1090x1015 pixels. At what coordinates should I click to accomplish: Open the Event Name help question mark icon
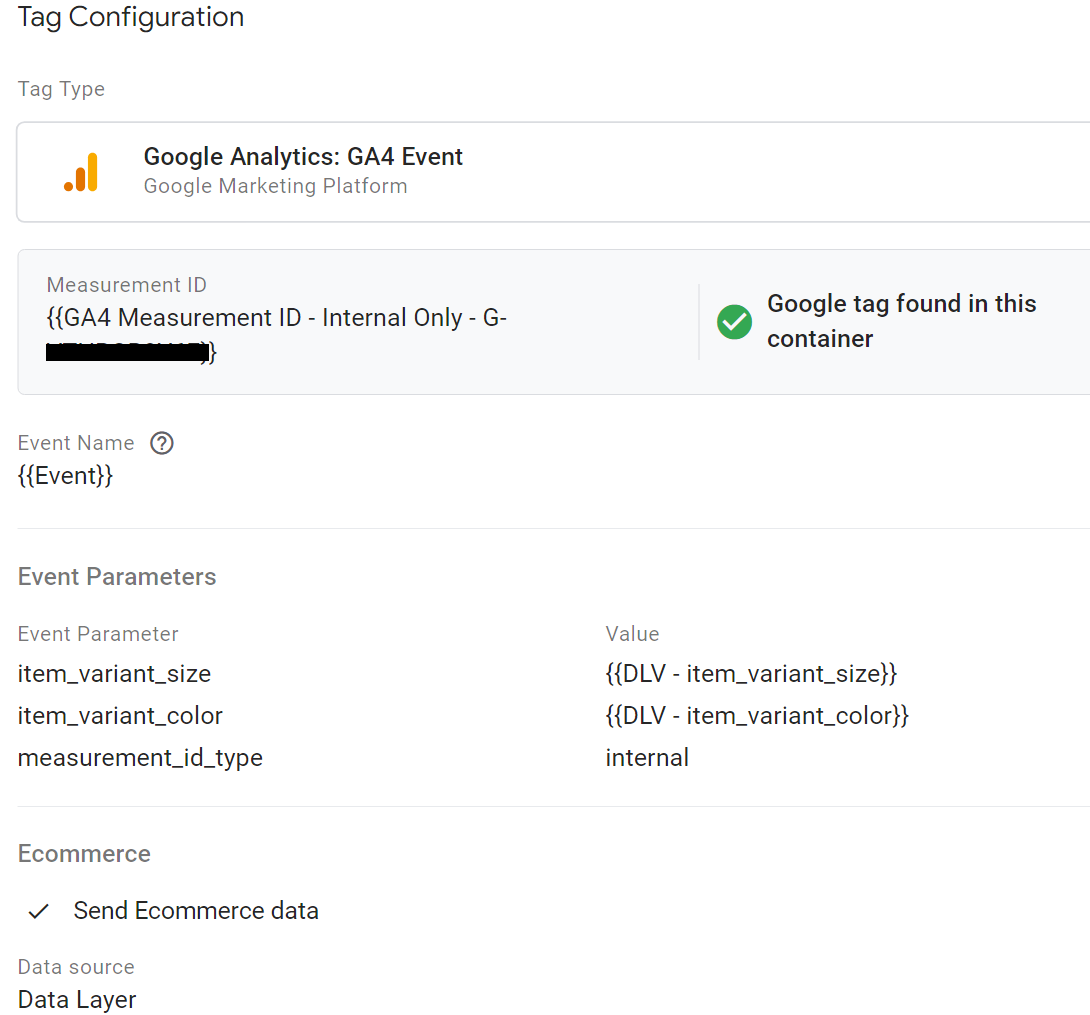[161, 442]
